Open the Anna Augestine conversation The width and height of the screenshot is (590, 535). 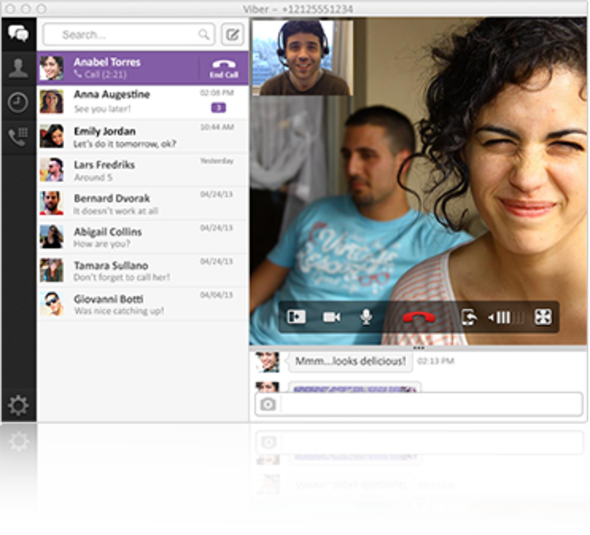click(x=143, y=102)
